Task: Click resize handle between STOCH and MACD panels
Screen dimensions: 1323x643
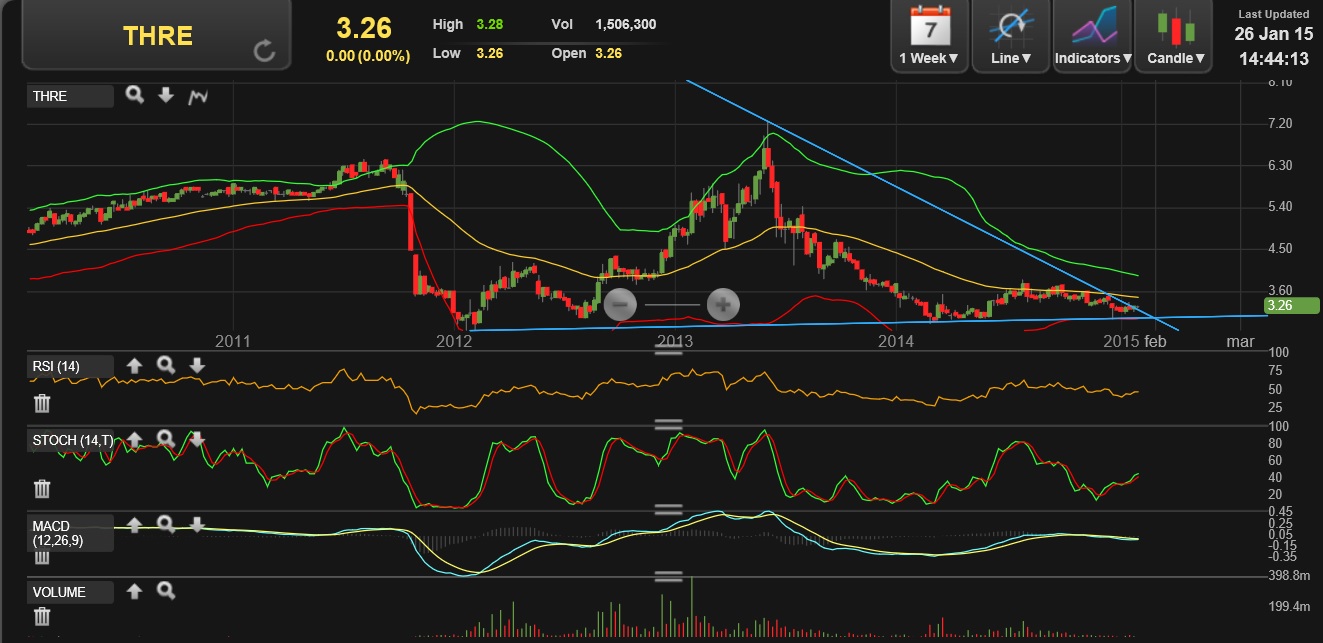Action: pyautogui.click(x=668, y=509)
